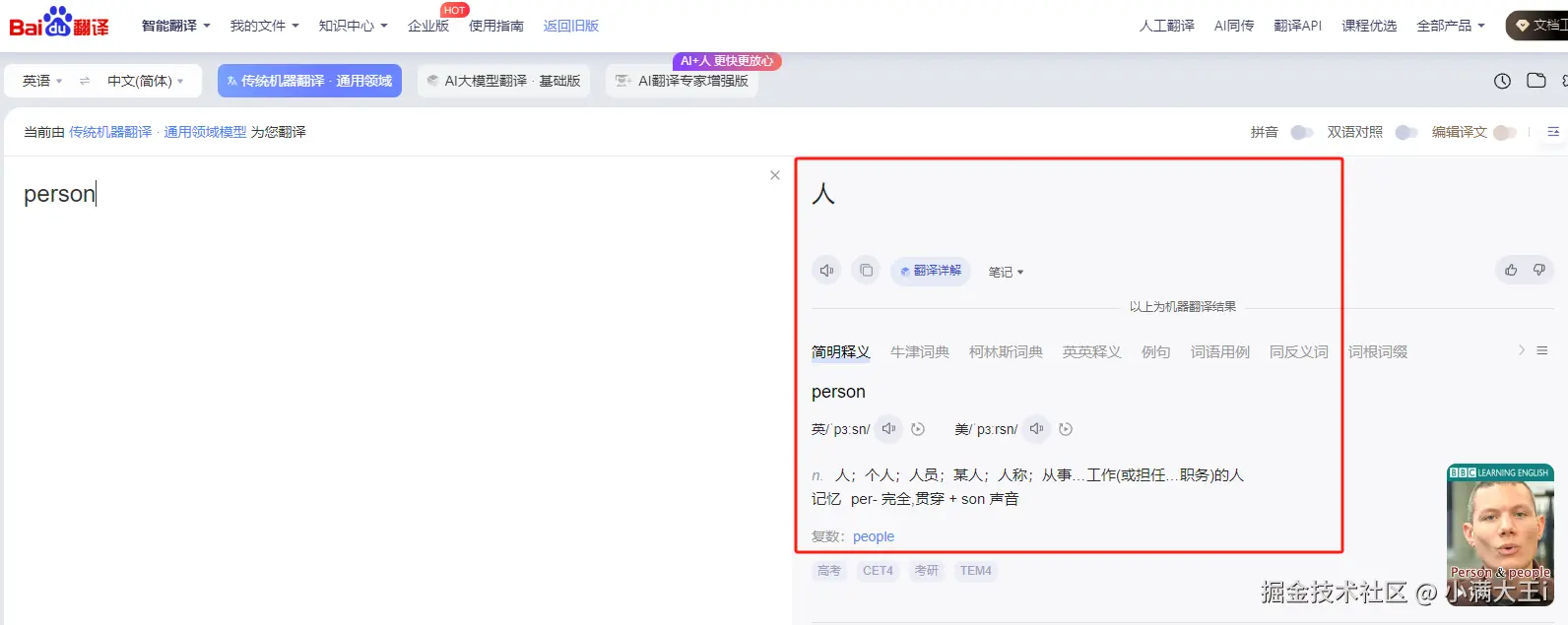Select 传统机器翻译·通用领域 mode
Screen dimensions: 1568x625
tap(309, 81)
